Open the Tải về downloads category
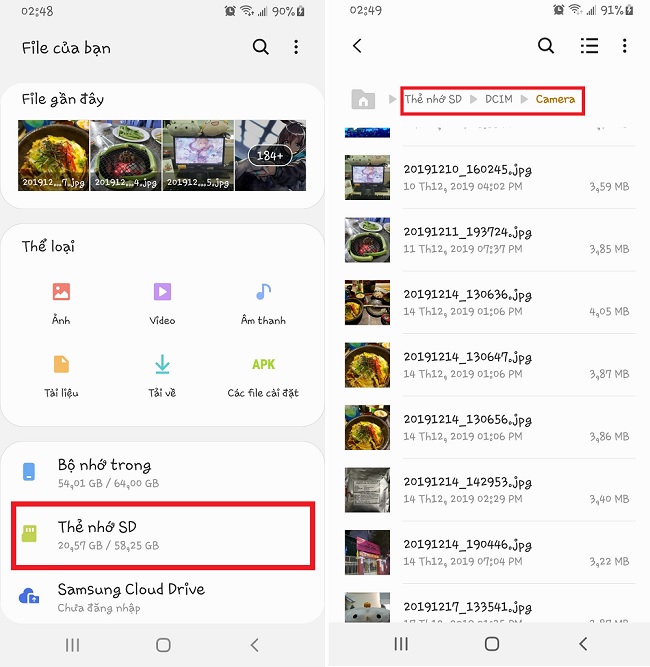The image size is (650, 667). pos(162,365)
